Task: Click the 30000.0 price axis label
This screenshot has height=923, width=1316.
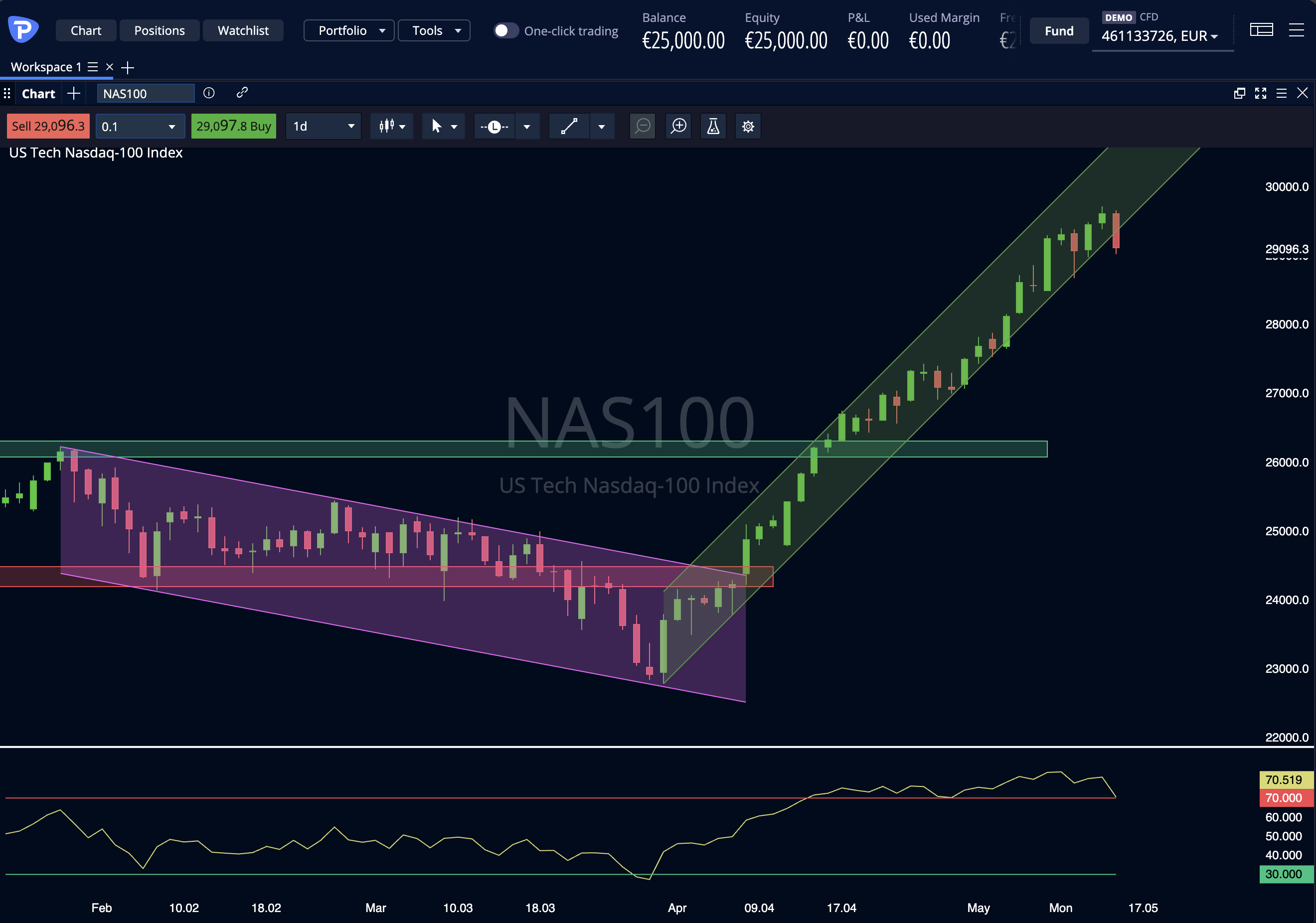Action: [x=1287, y=187]
